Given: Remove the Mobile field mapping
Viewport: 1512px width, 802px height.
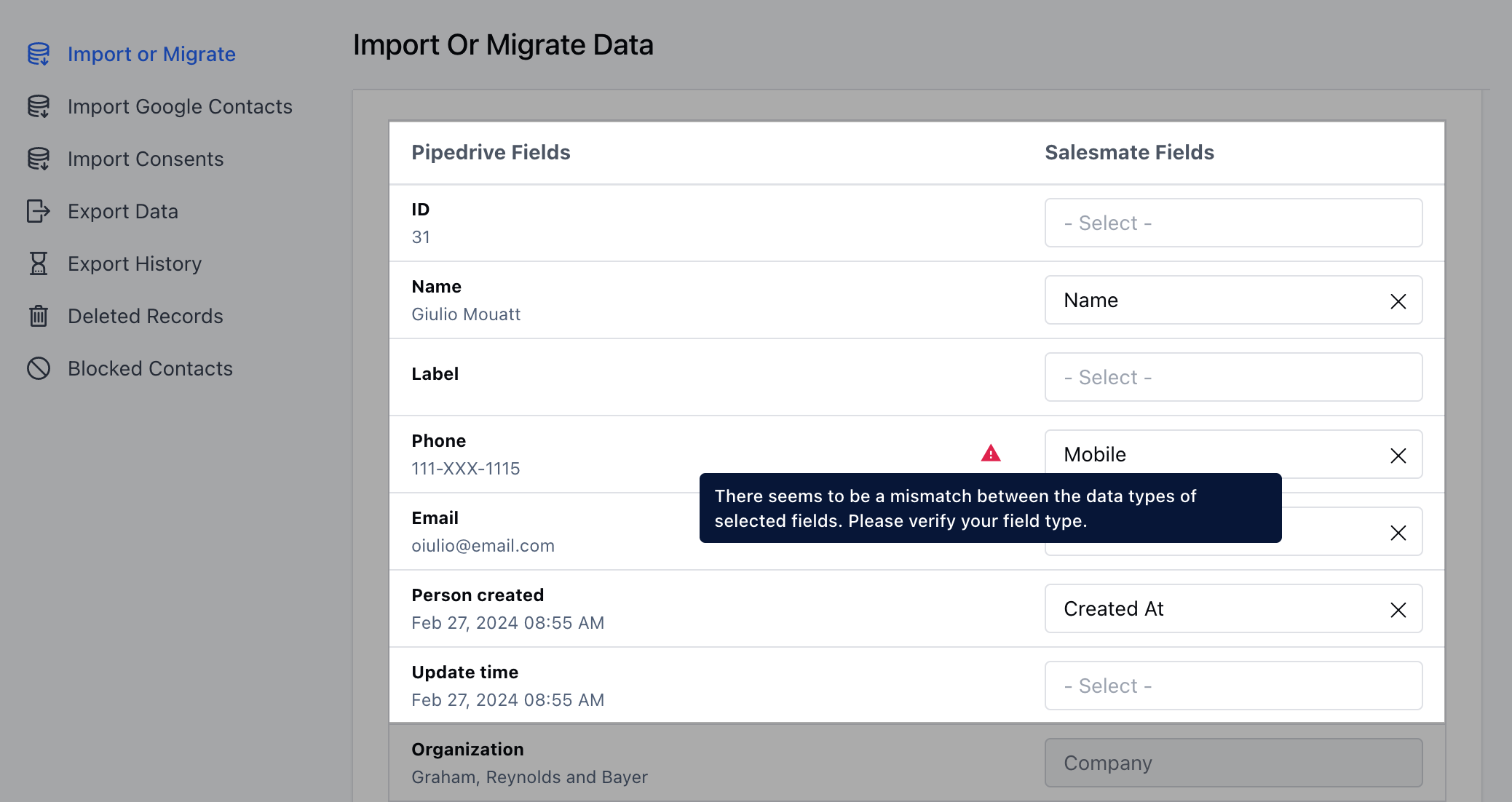Looking at the screenshot, I should tap(1398, 456).
